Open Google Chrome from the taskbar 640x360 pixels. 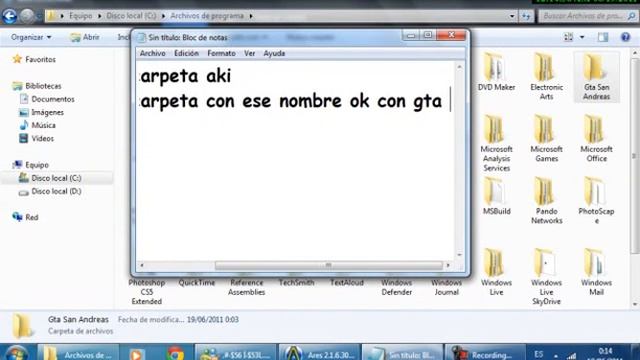(x=175, y=353)
